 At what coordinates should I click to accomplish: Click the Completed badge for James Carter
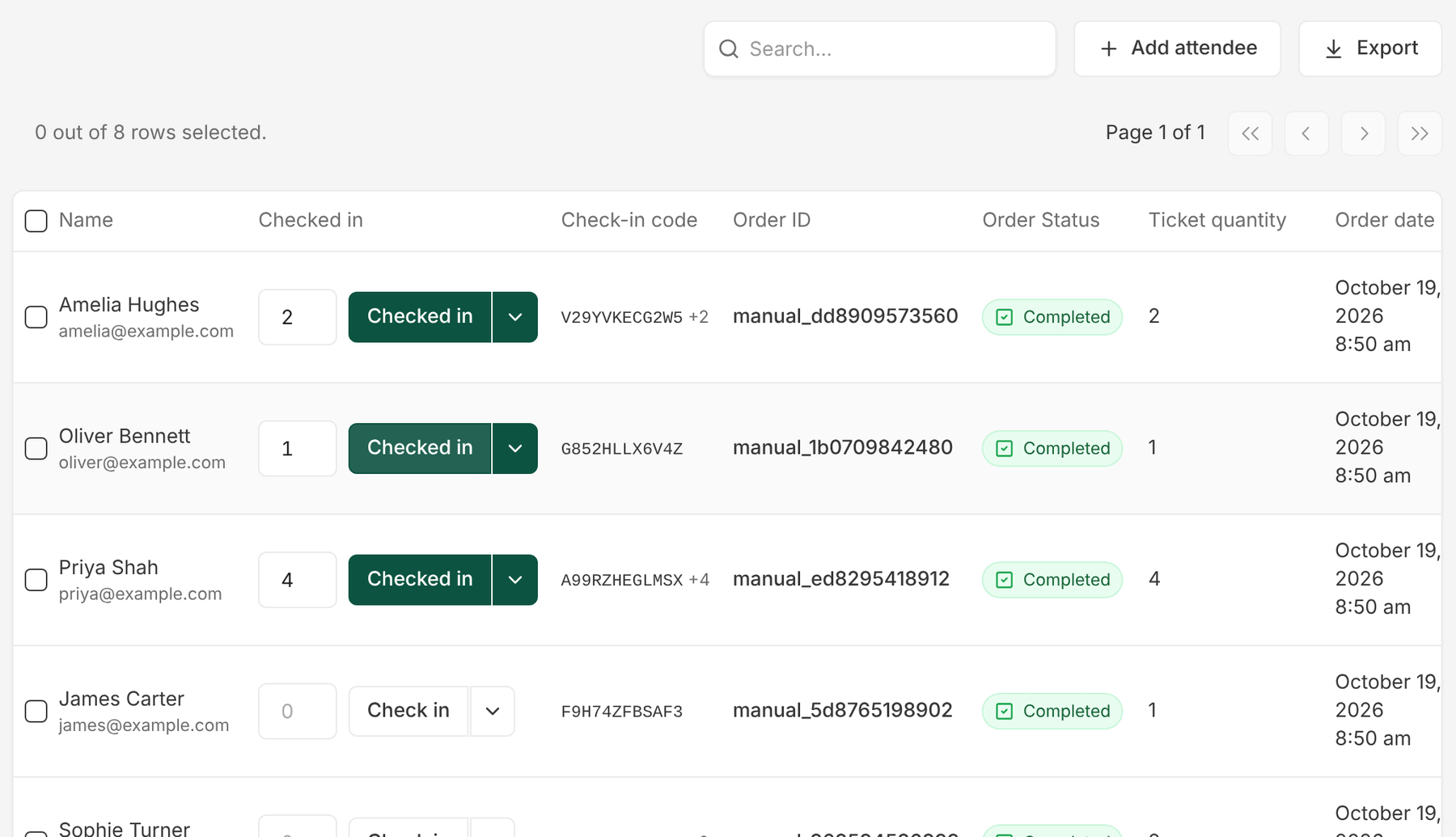(x=1052, y=712)
